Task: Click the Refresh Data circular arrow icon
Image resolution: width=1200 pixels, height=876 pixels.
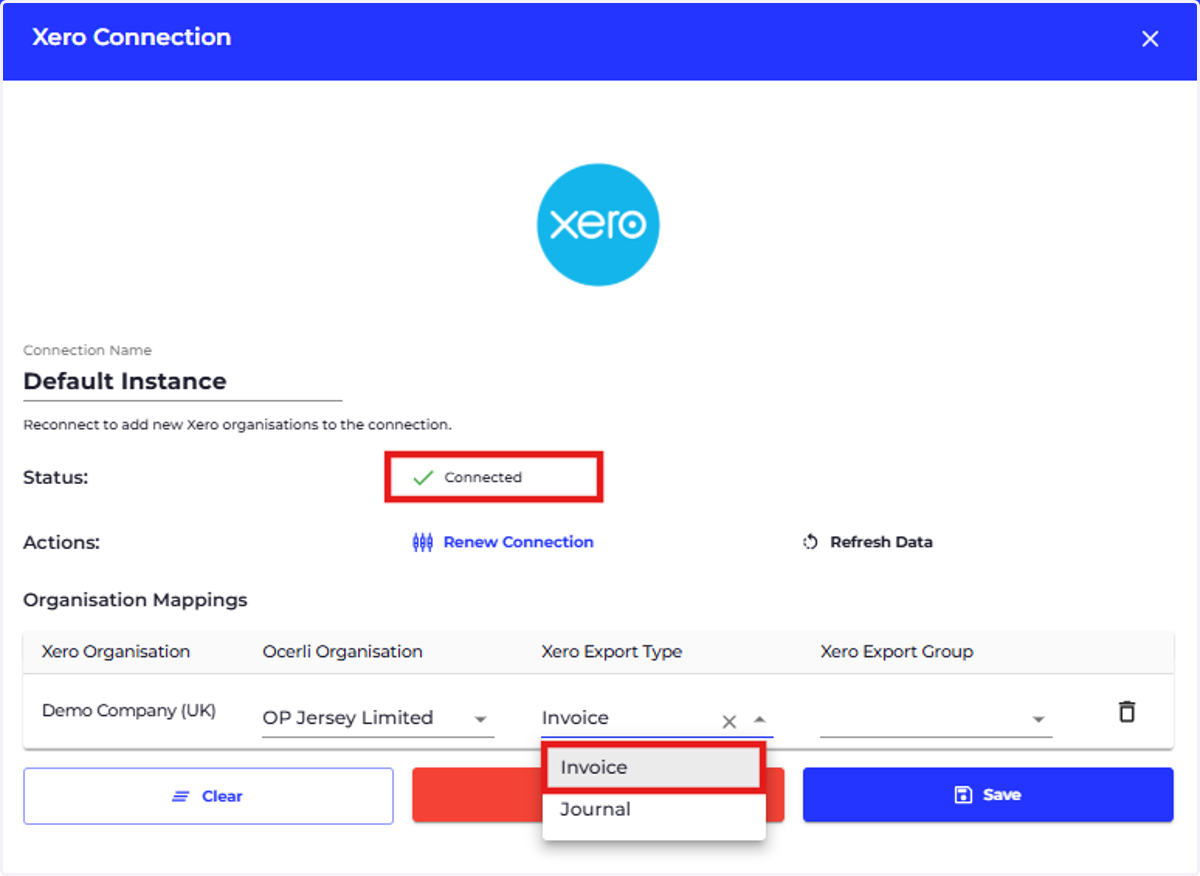Action: (x=811, y=542)
